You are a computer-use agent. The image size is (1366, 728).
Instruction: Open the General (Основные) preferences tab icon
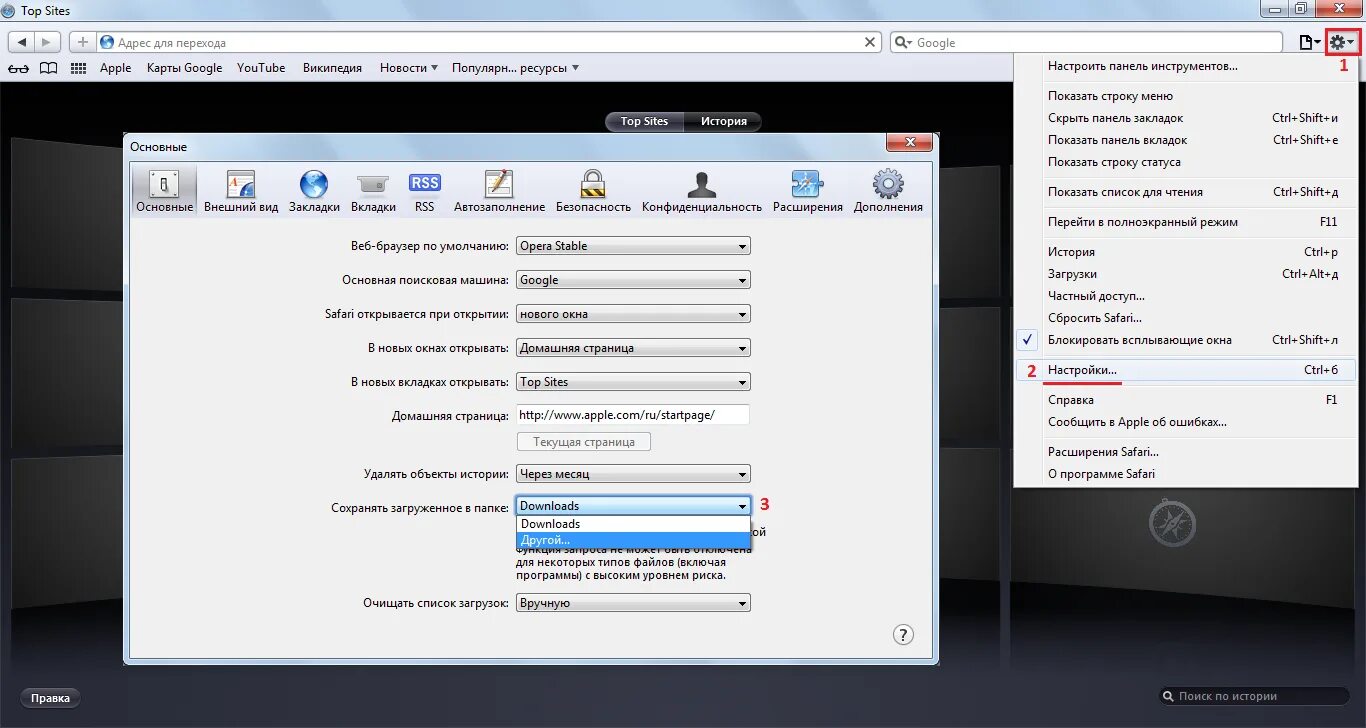click(164, 191)
